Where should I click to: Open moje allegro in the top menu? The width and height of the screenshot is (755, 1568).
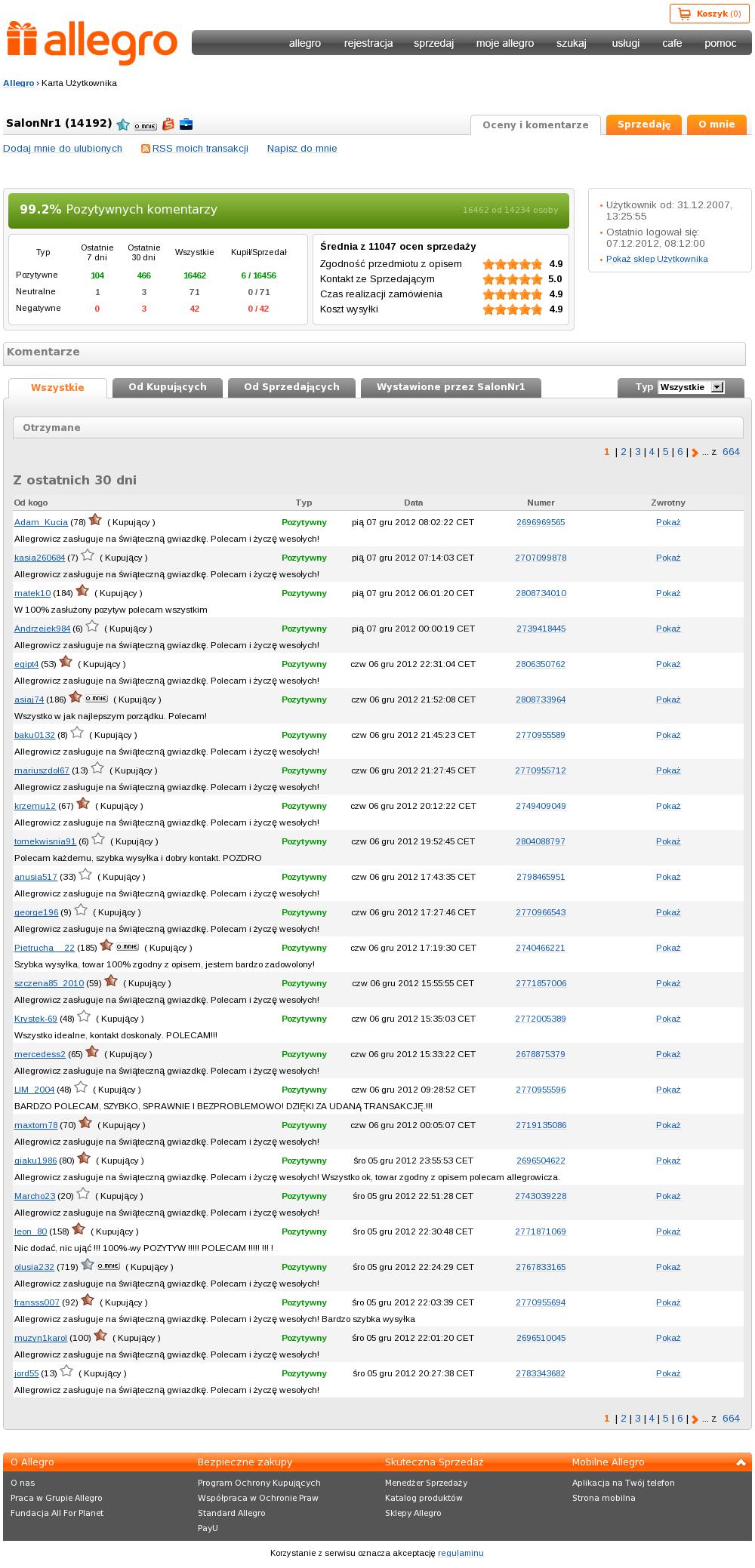point(505,43)
